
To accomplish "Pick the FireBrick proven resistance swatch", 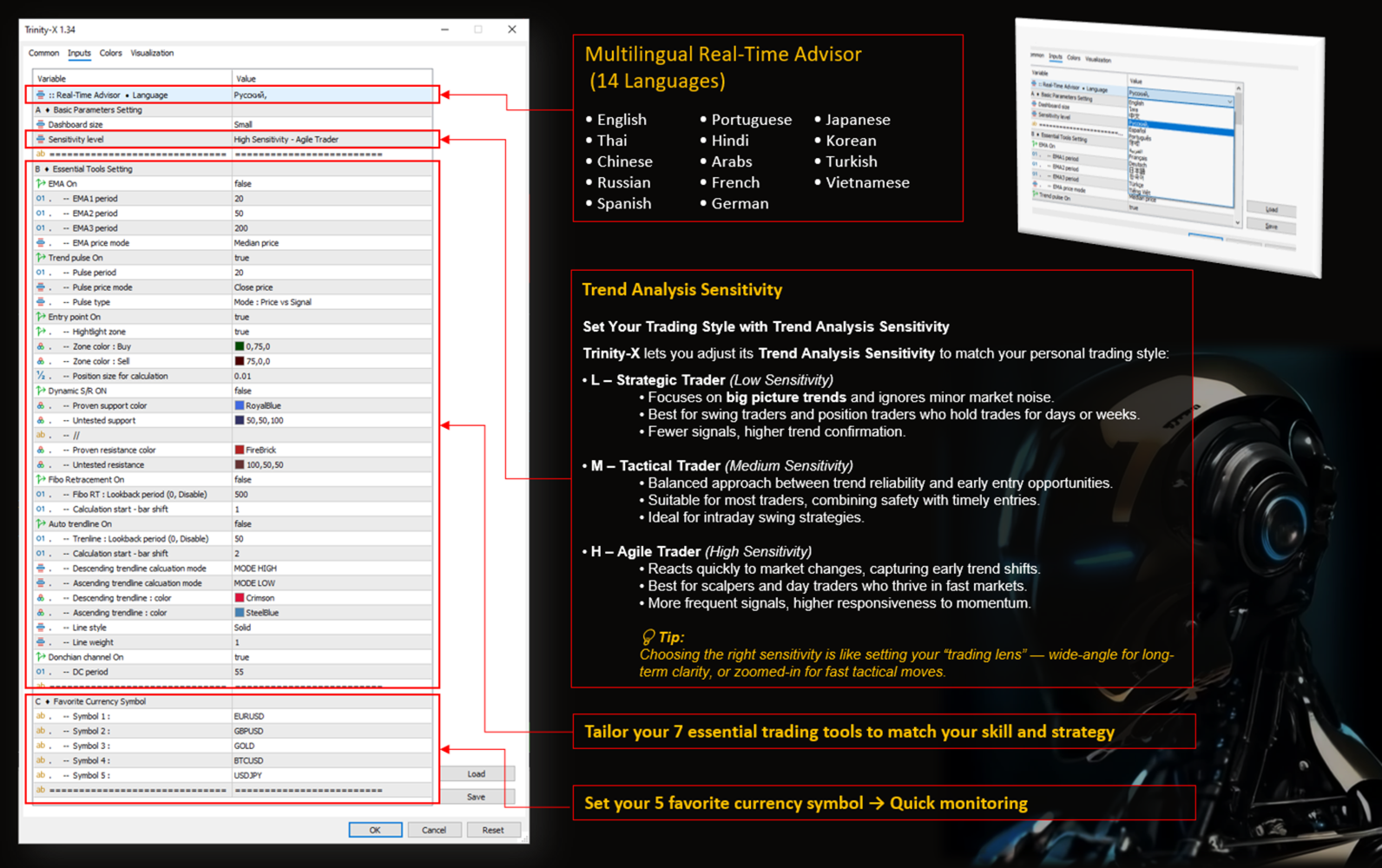I will point(240,450).
